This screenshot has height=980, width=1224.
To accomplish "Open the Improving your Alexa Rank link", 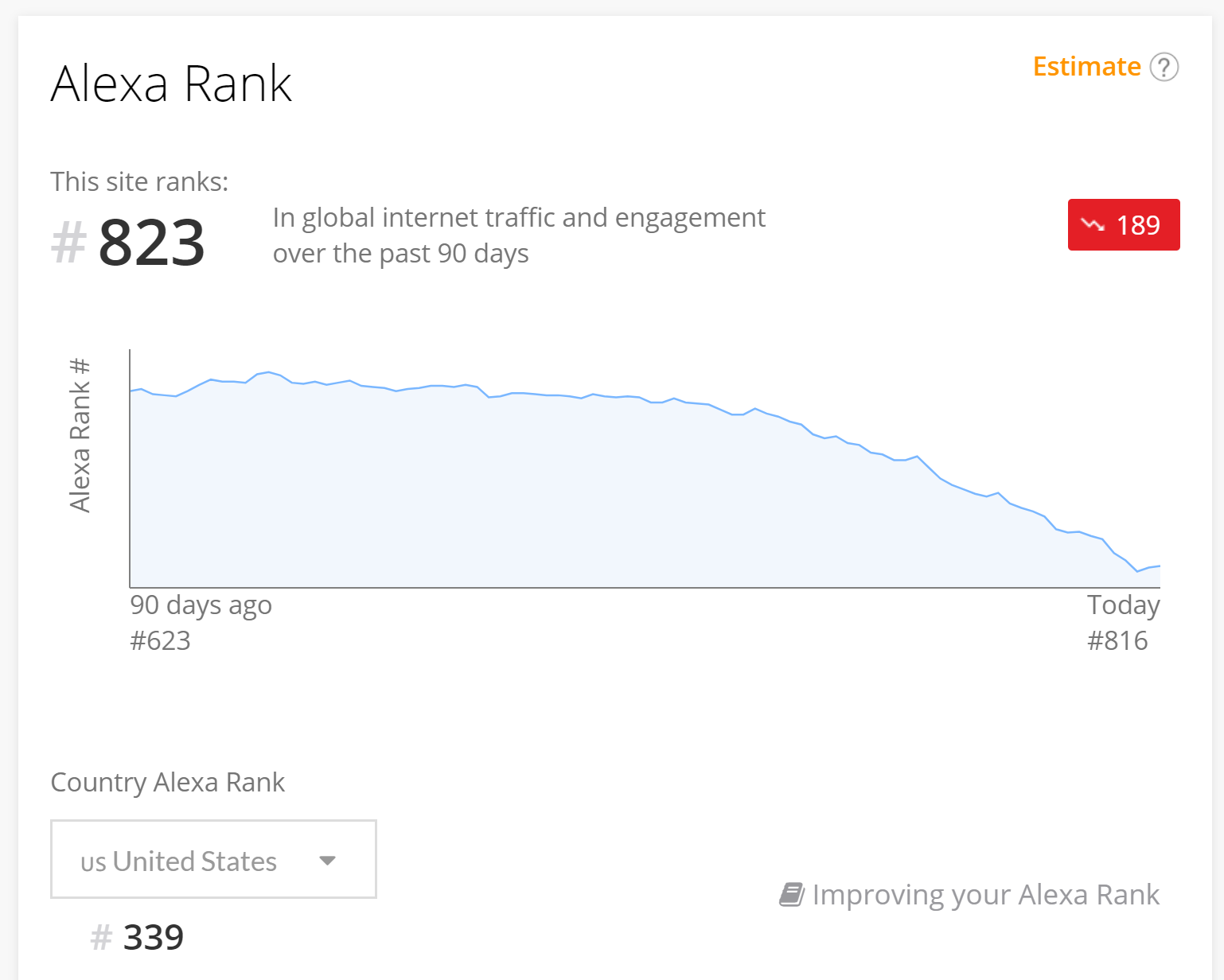I will pyautogui.click(x=985, y=895).
